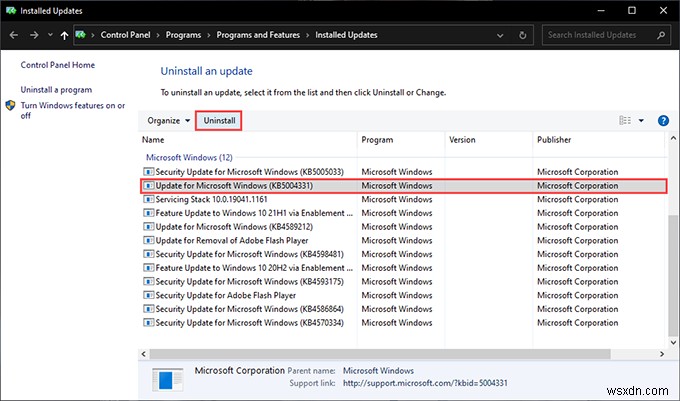Click the Forward navigation arrow
680x401 pixels.
click(34, 35)
